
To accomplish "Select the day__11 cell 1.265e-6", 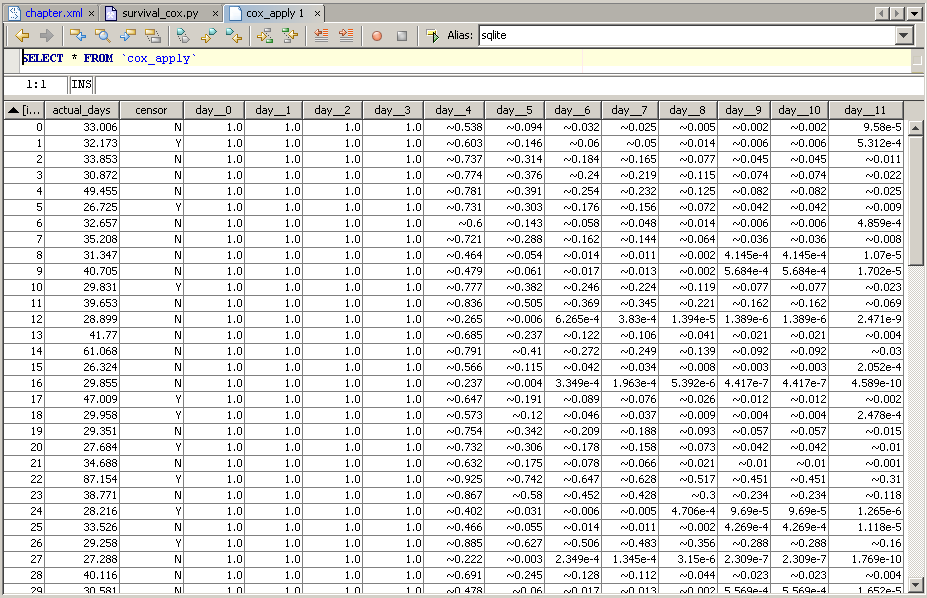I will tap(866, 511).
